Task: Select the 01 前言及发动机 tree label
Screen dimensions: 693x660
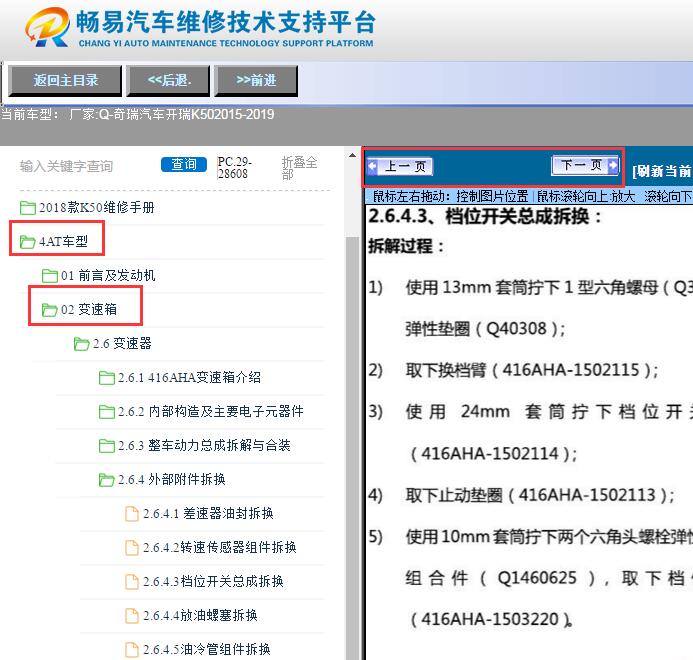Action: 108,275
